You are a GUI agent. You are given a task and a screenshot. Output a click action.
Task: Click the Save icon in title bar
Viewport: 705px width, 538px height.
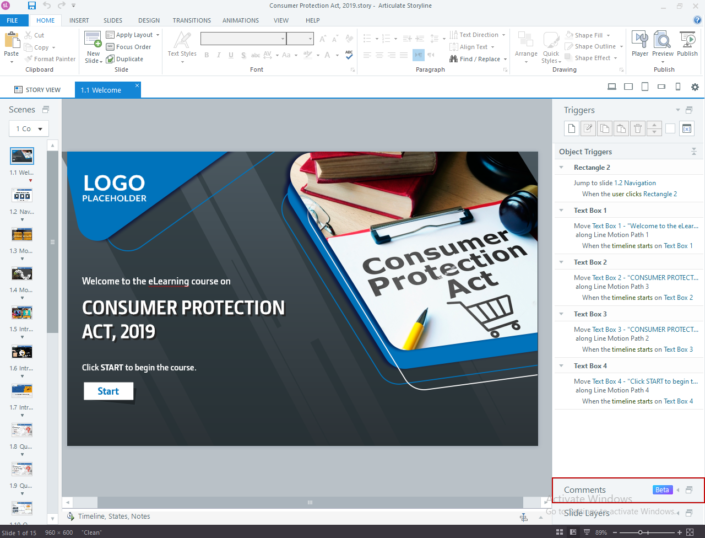[x=32, y=6]
